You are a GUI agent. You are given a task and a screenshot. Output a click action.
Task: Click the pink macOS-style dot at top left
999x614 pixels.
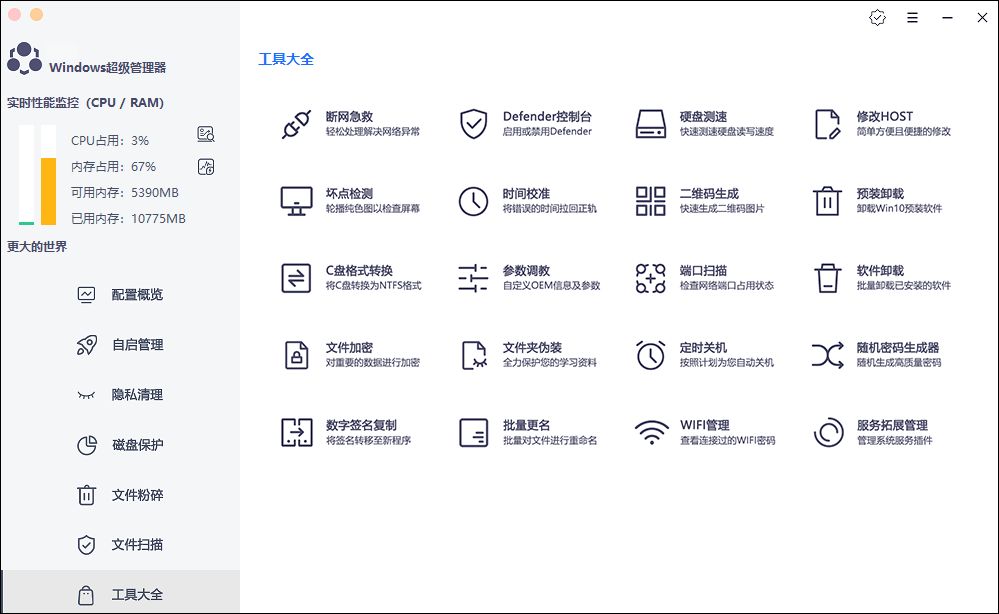click(15, 14)
